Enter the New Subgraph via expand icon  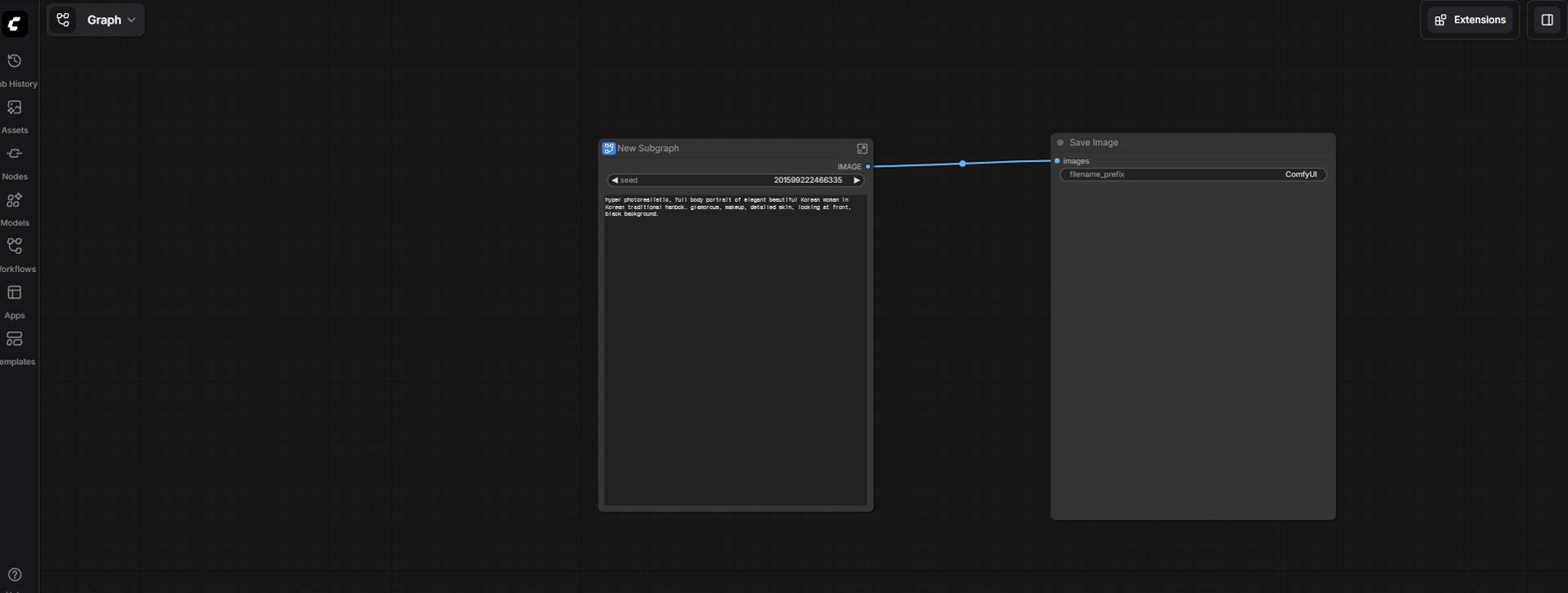(862, 149)
